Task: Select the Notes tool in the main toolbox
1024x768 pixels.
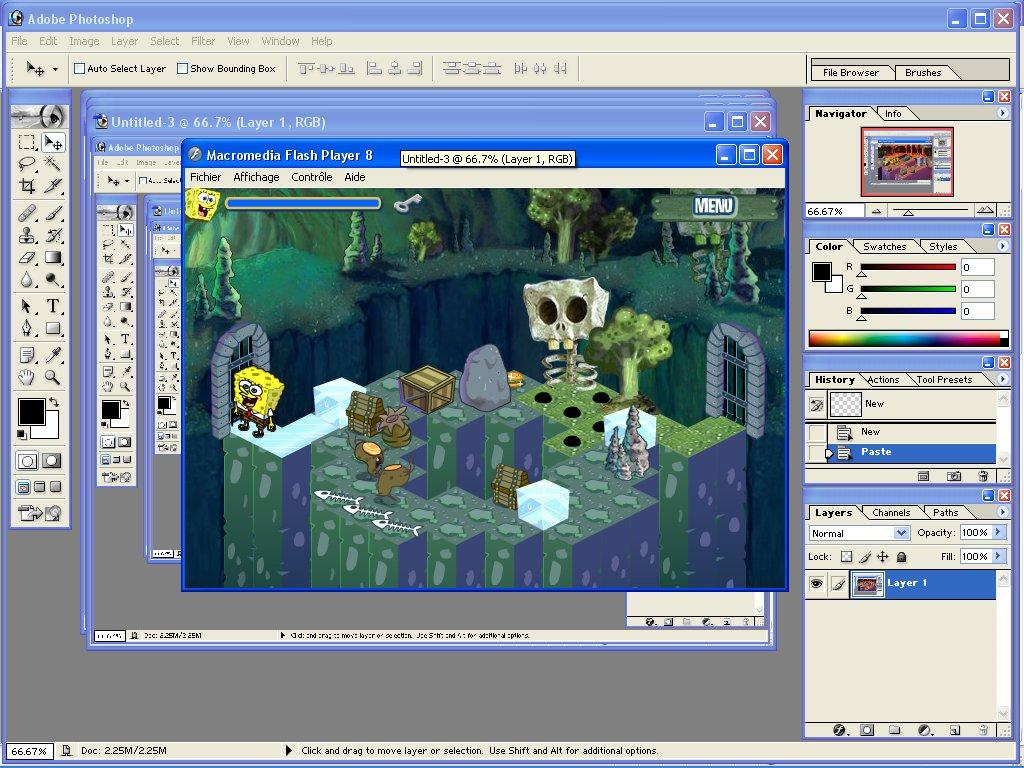Action: pos(27,355)
